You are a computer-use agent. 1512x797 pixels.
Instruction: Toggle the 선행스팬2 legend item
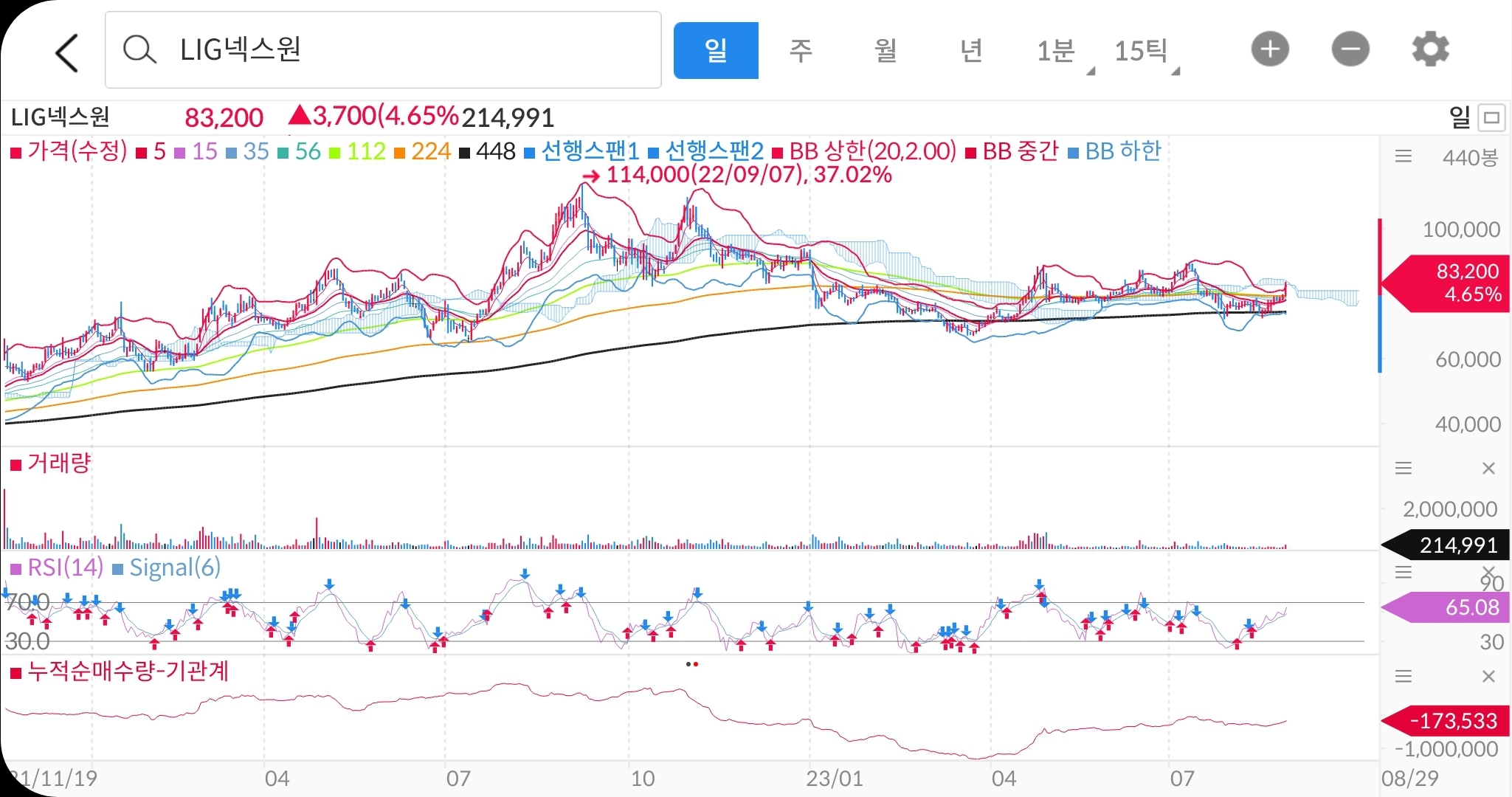[x=705, y=151]
